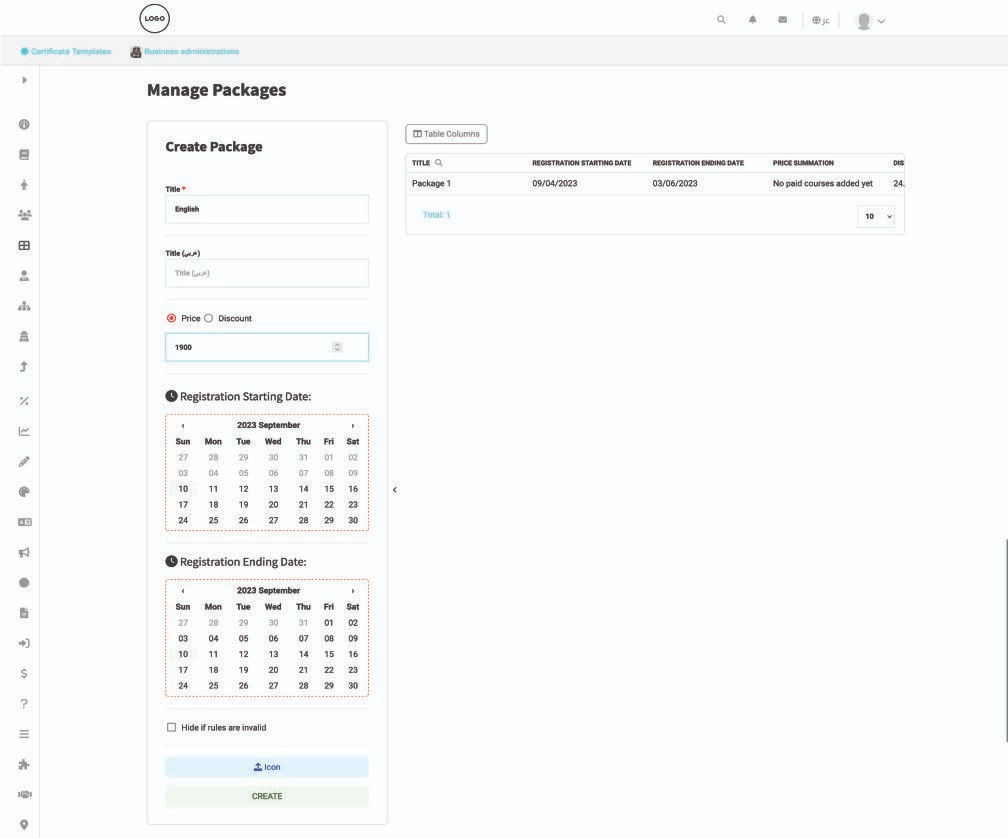Expand the left sidebar with the triangle arrow
Viewport: 1008px width, 838px height.
[24, 80]
